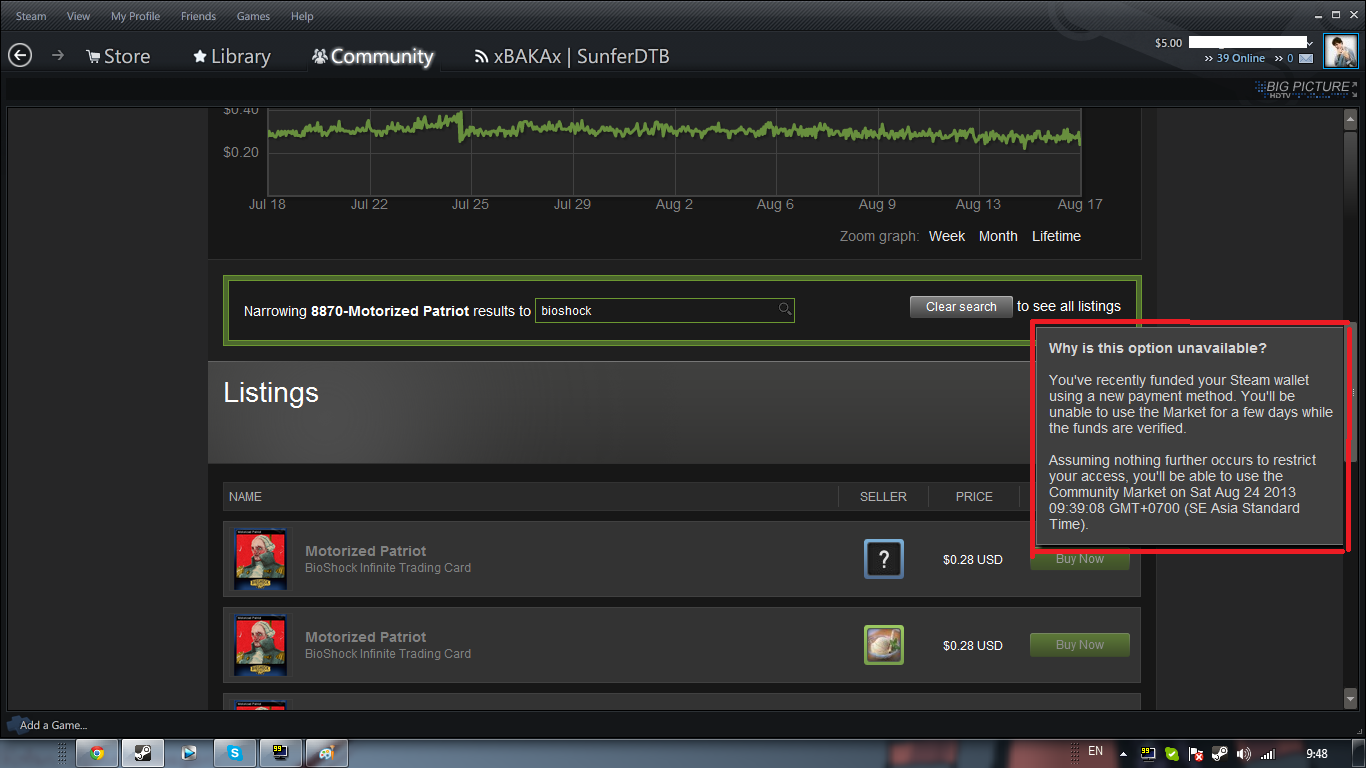This screenshot has width=1366, height=768.
Task: Go back with the left arrow button
Action: point(20,56)
